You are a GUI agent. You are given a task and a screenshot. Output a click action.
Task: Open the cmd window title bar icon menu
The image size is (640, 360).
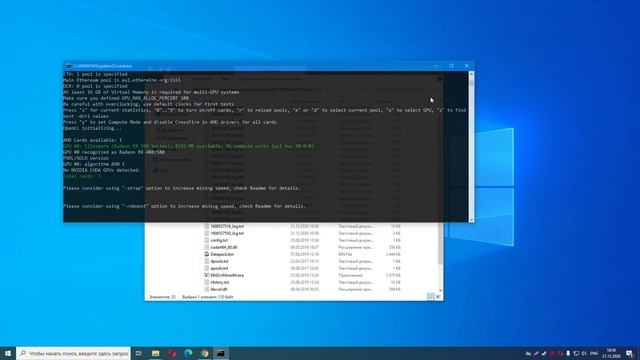tap(69, 66)
